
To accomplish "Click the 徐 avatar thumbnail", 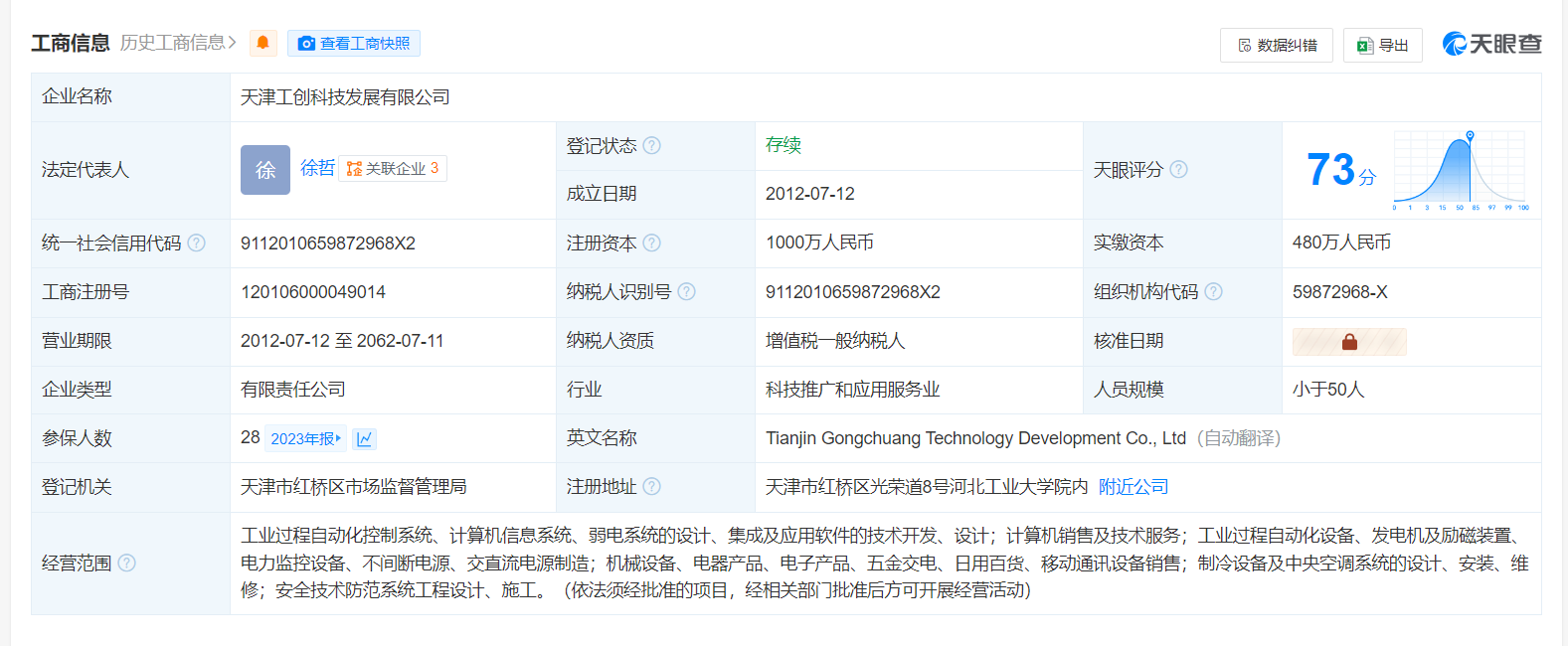I will tap(265, 170).
